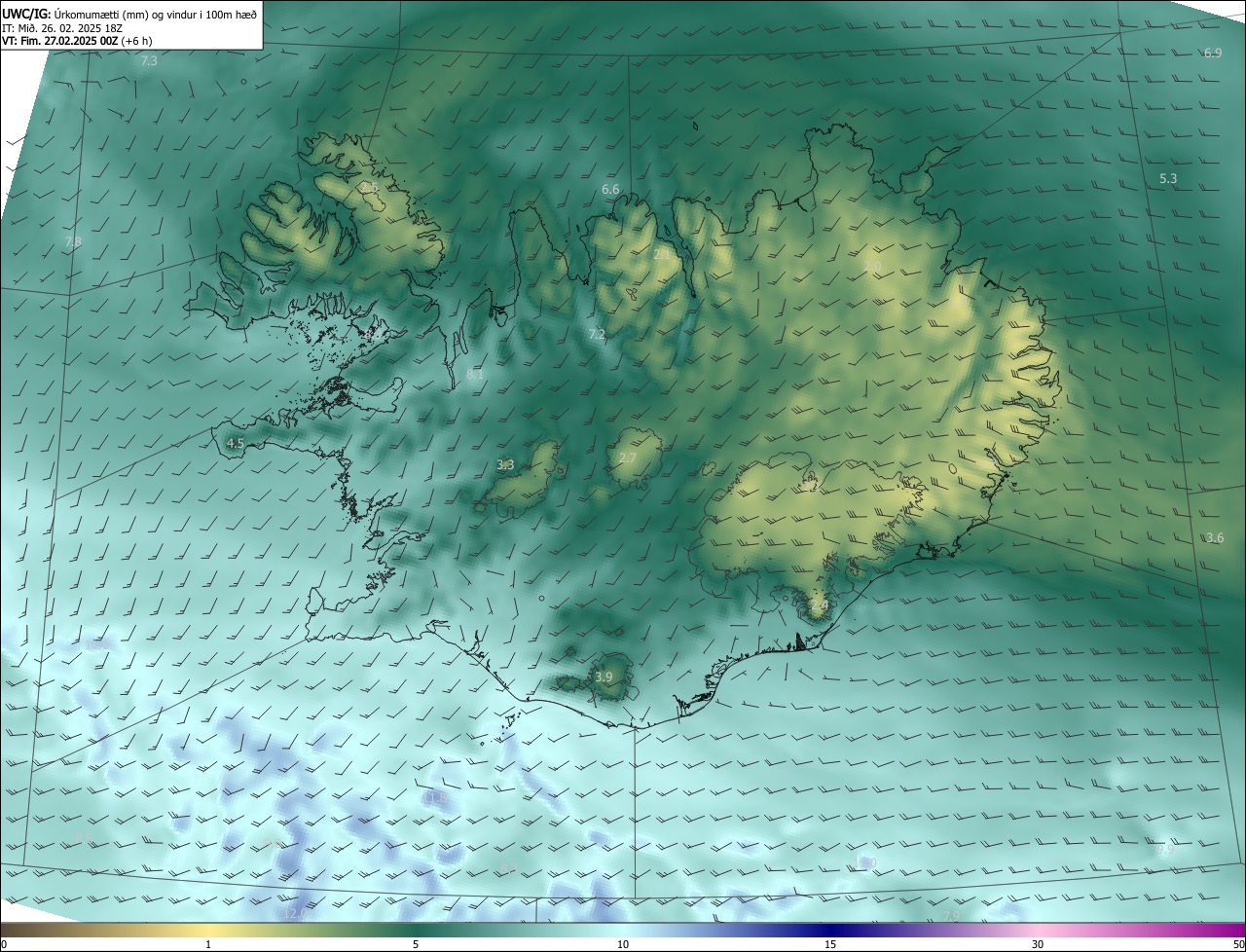The width and height of the screenshot is (1246, 952).
Task: Click the 3.9 value label
Action: (605, 677)
